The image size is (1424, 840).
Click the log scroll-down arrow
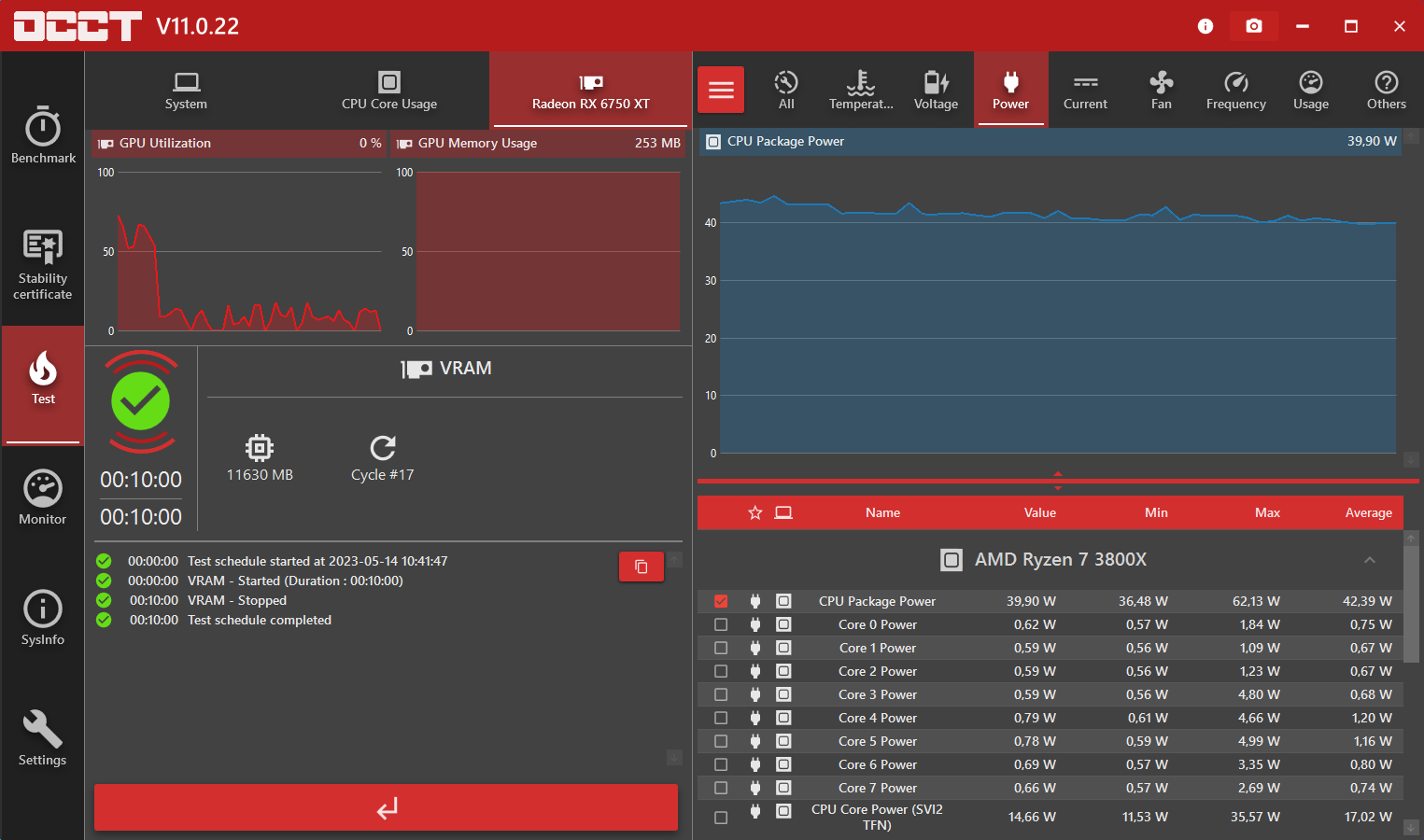click(x=674, y=758)
